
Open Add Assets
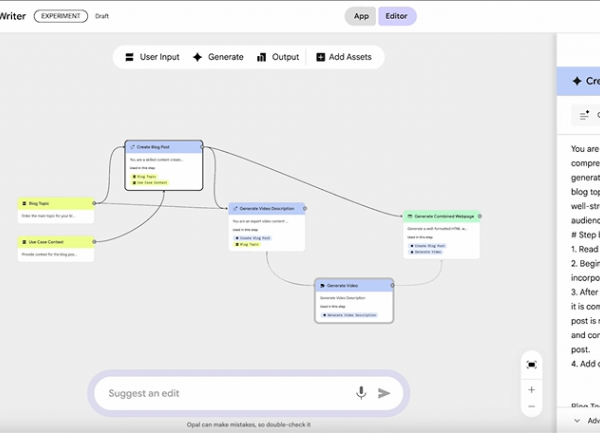[x=344, y=57]
